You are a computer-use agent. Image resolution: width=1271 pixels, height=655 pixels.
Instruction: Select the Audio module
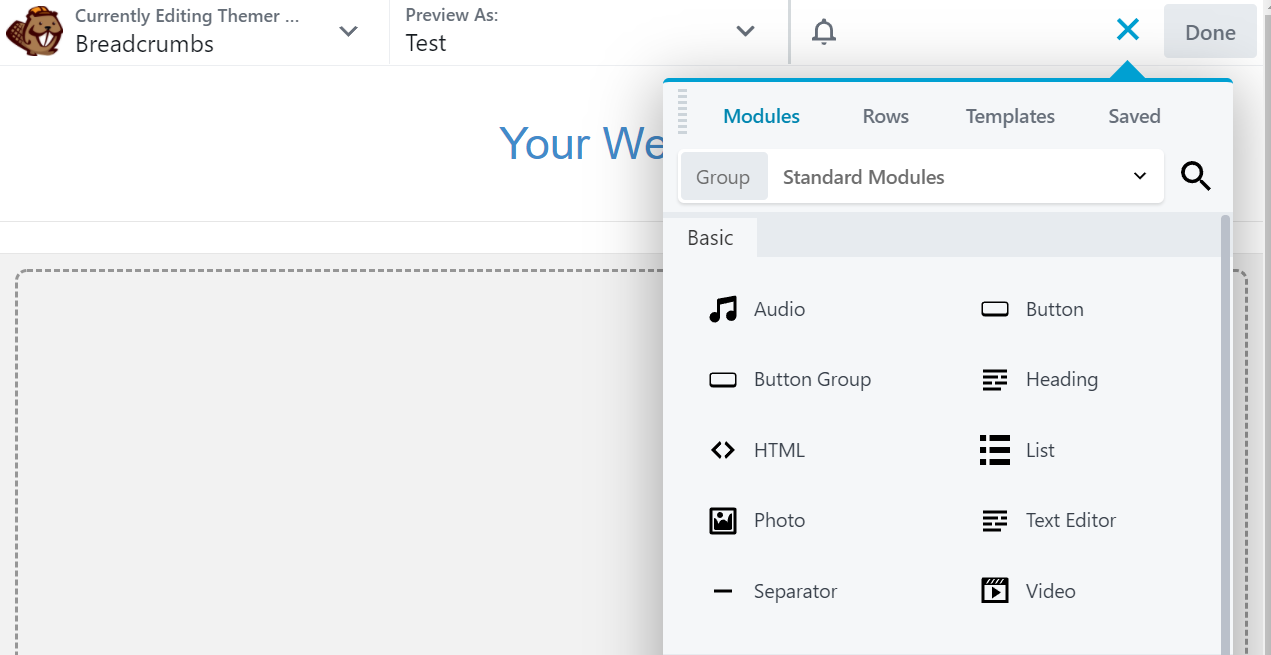coord(778,309)
